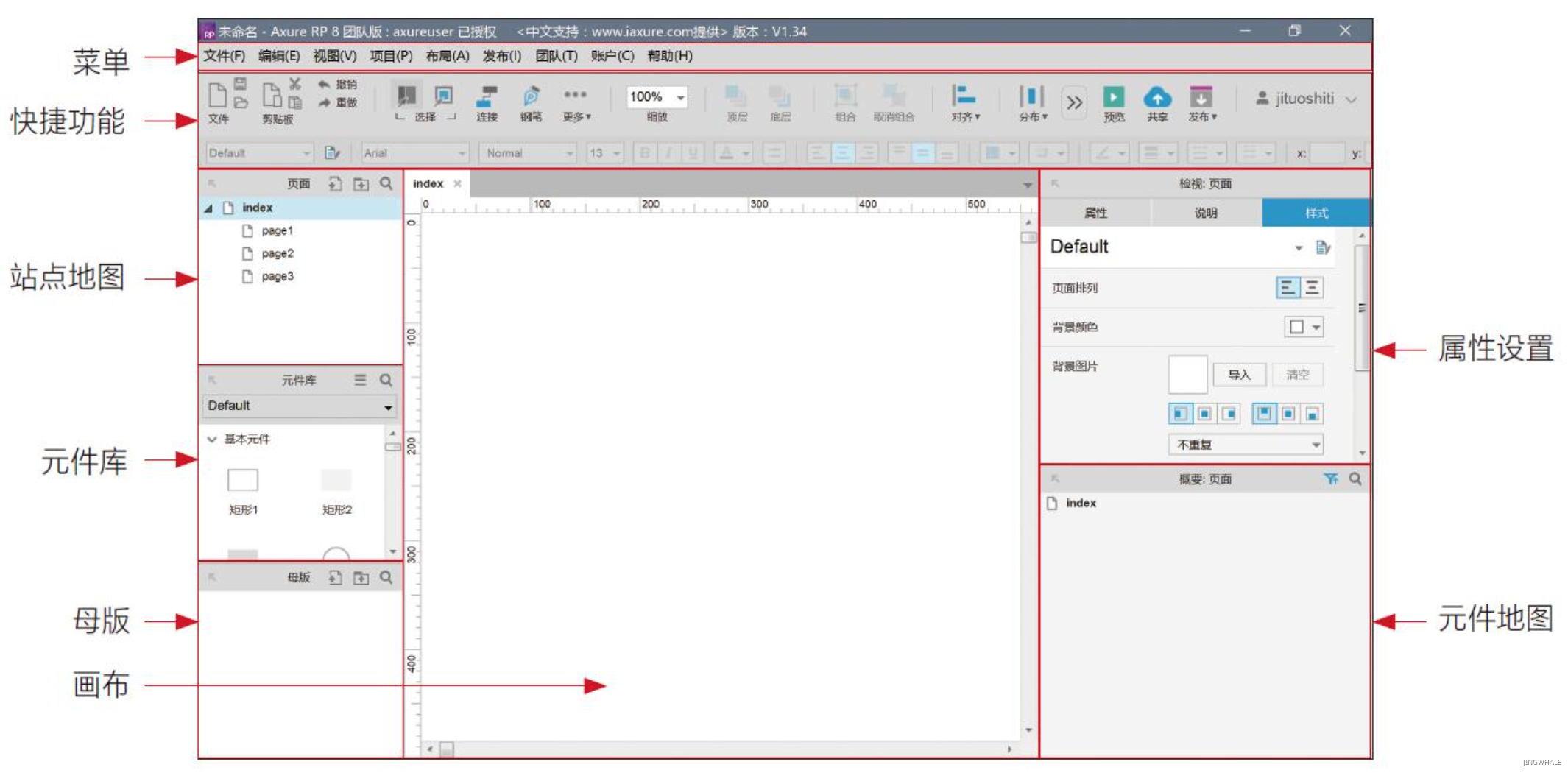Click the ungroup widgets icon
Viewport: 1568px width, 773px height.
click(893, 96)
